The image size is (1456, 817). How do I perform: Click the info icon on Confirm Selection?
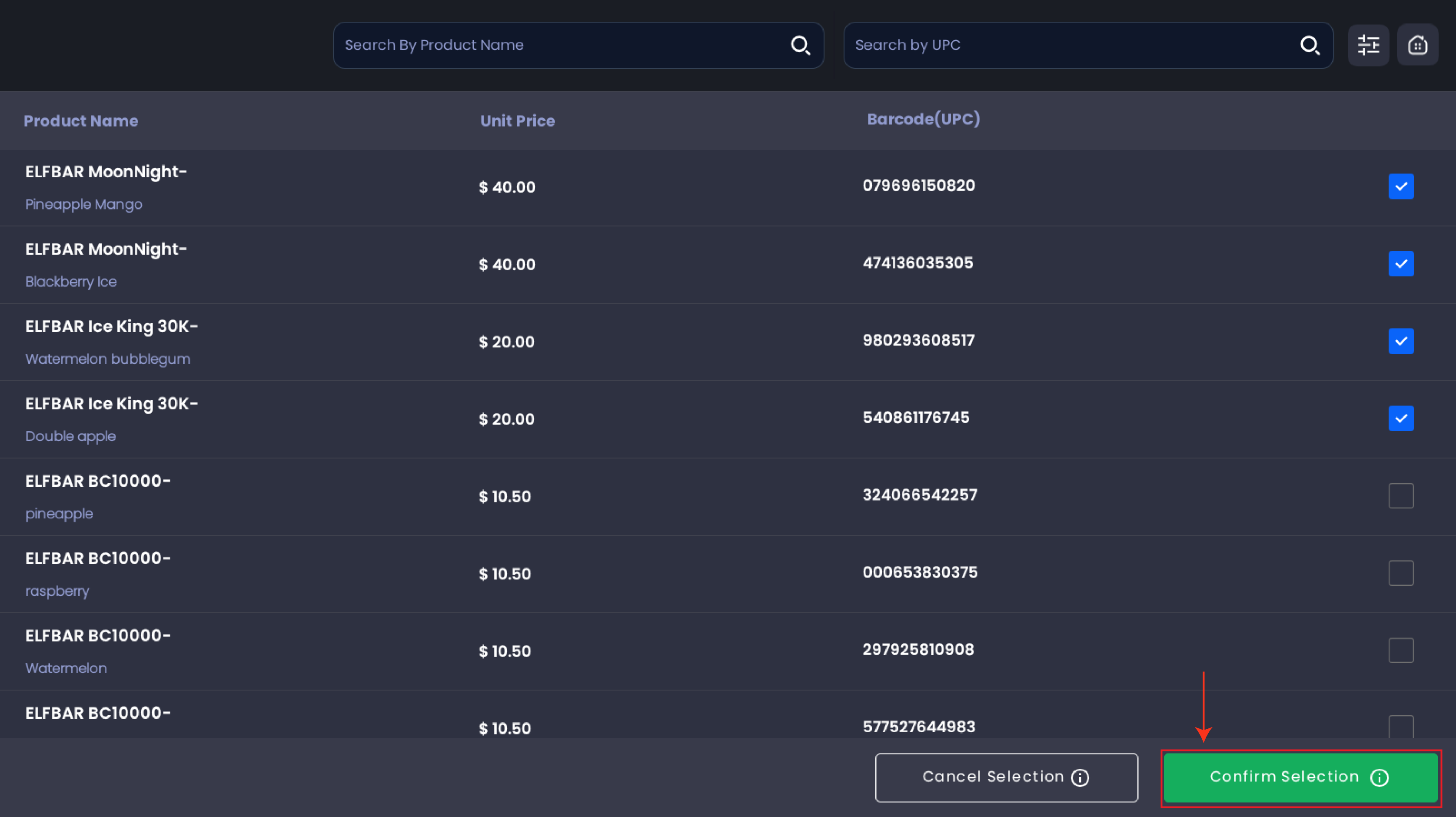(x=1380, y=777)
